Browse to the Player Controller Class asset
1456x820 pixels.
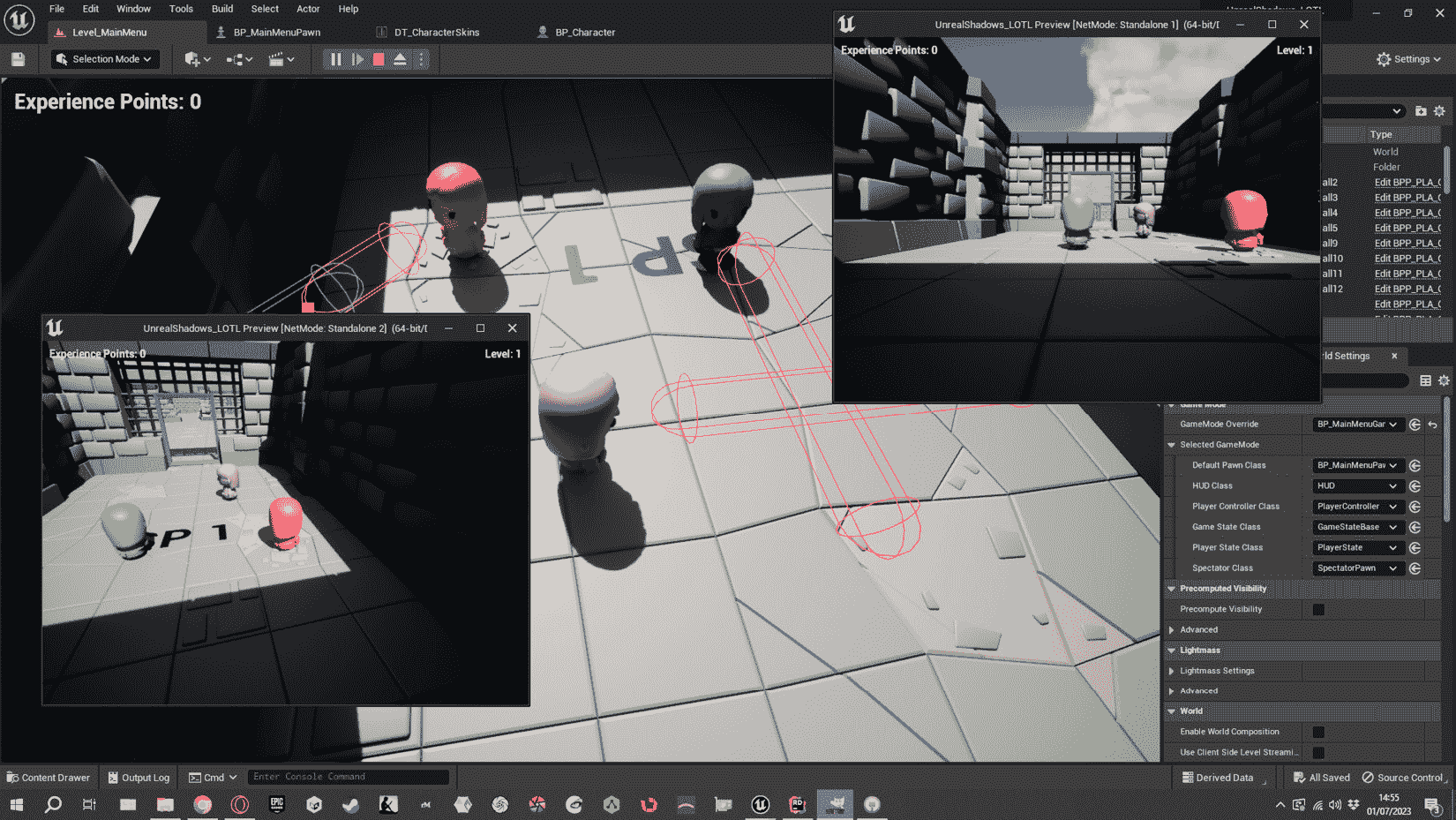pyautogui.click(x=1415, y=507)
